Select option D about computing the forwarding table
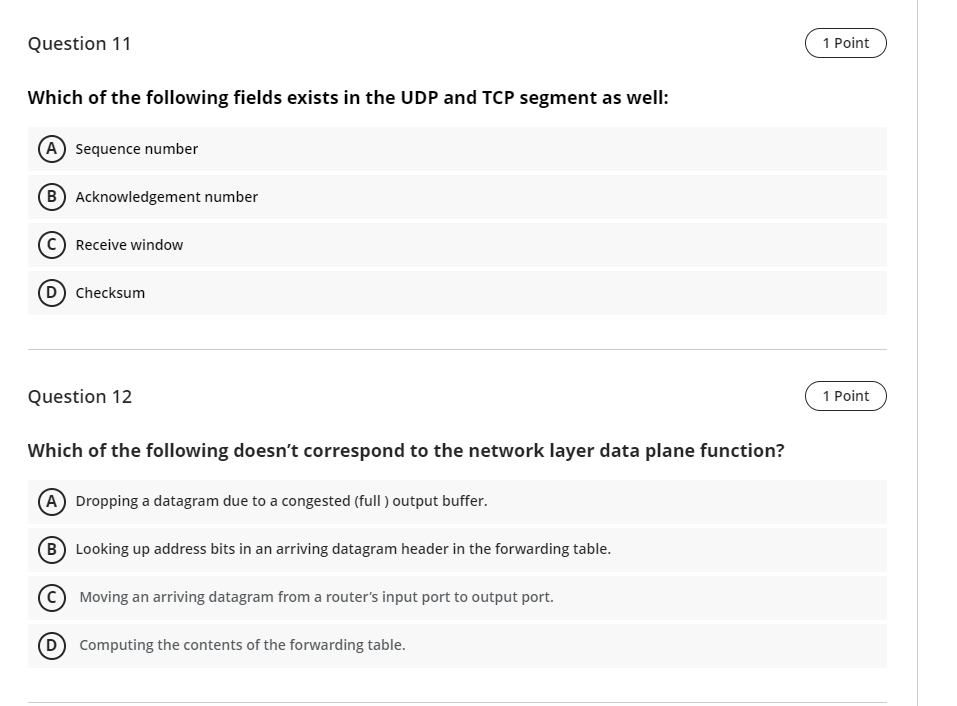Image resolution: width=957 pixels, height=706 pixels. pos(51,645)
